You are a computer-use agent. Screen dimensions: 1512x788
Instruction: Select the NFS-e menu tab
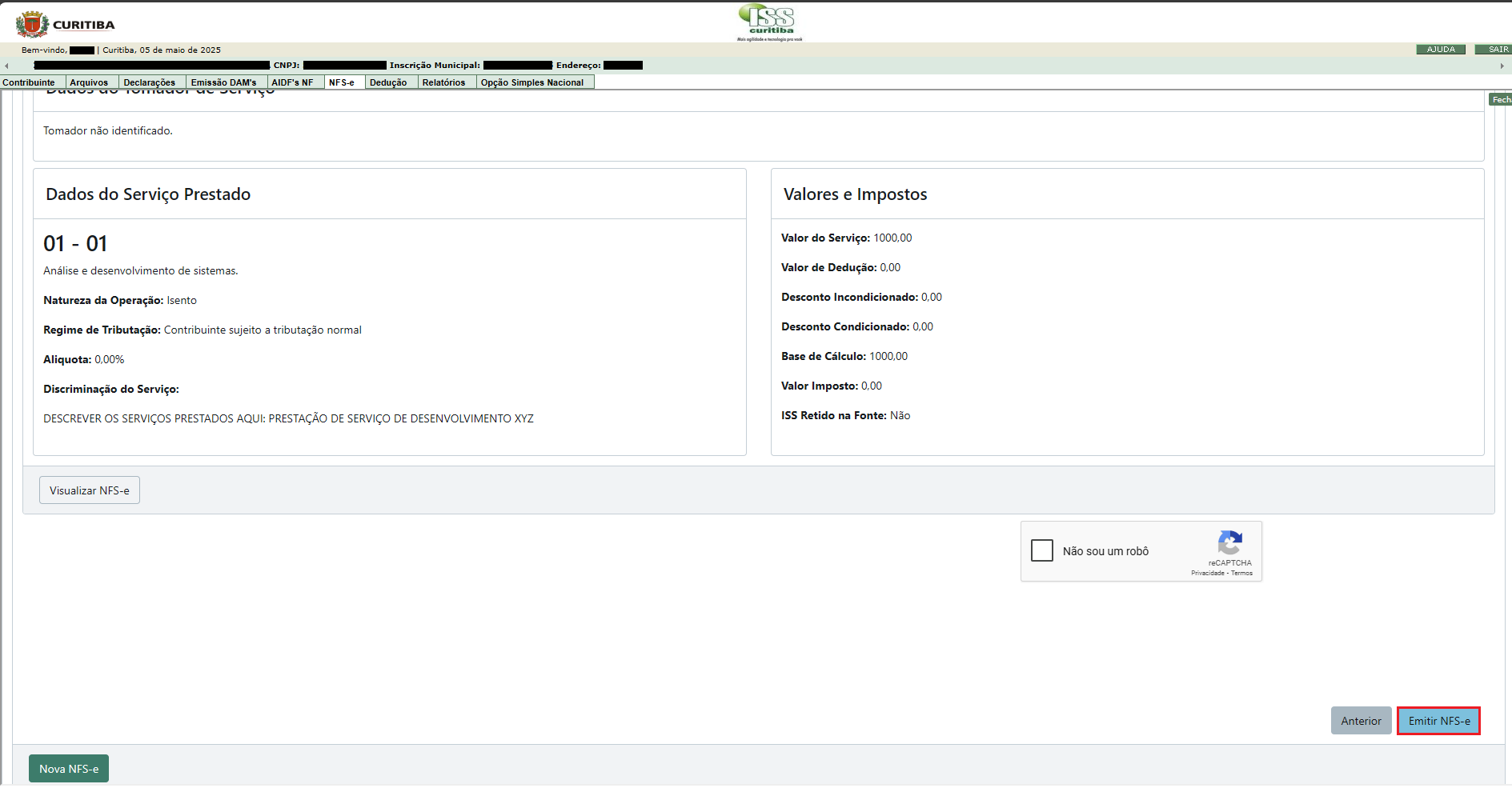[342, 82]
